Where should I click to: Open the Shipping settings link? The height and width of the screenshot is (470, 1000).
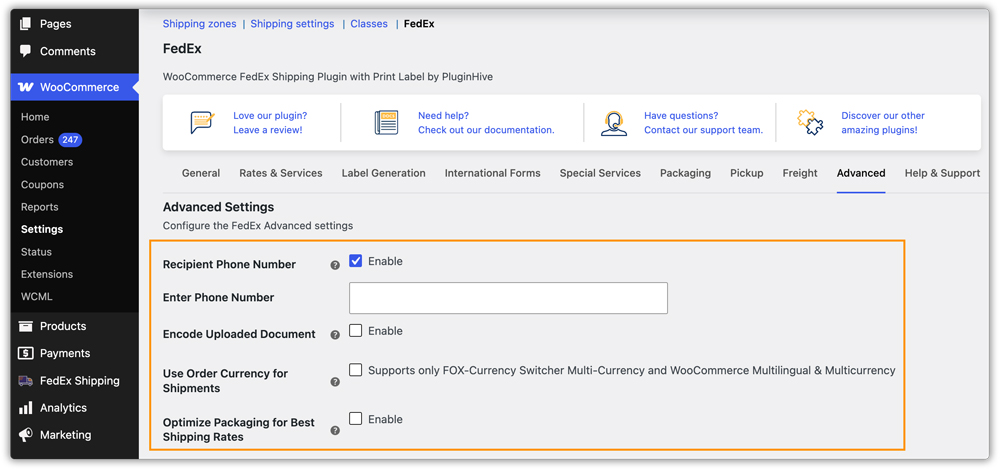click(x=292, y=24)
